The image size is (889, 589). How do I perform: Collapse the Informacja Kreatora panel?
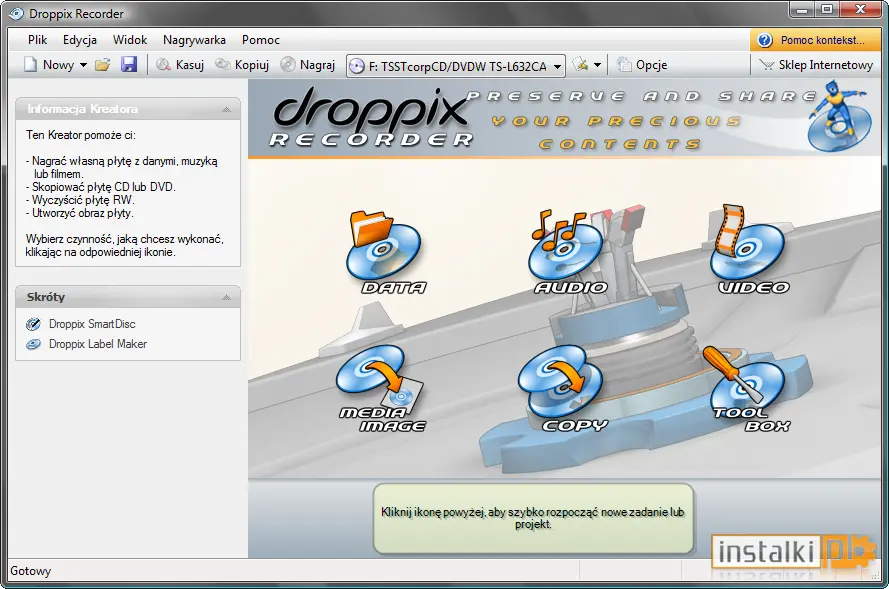[x=226, y=109]
